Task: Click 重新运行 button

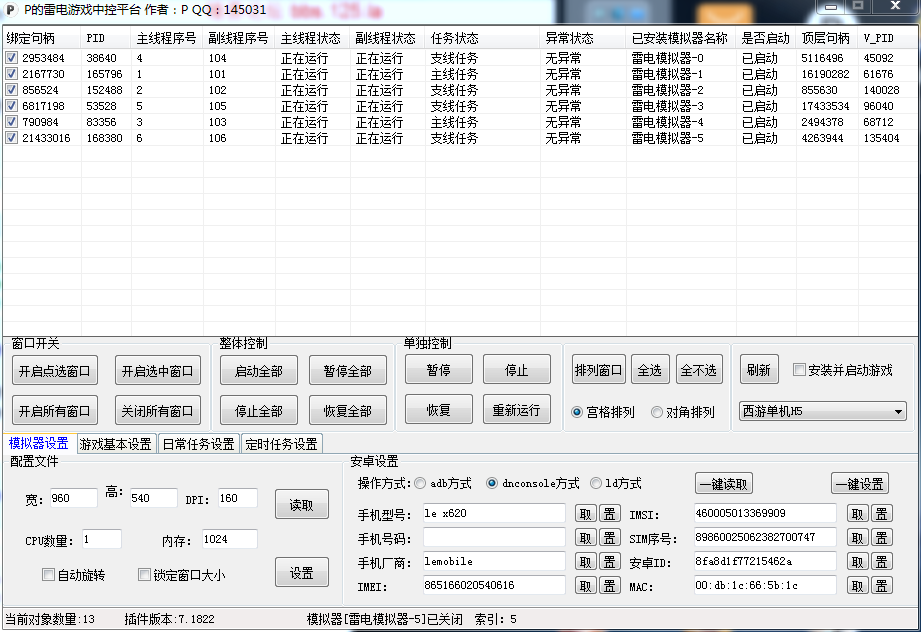Action: pos(516,409)
